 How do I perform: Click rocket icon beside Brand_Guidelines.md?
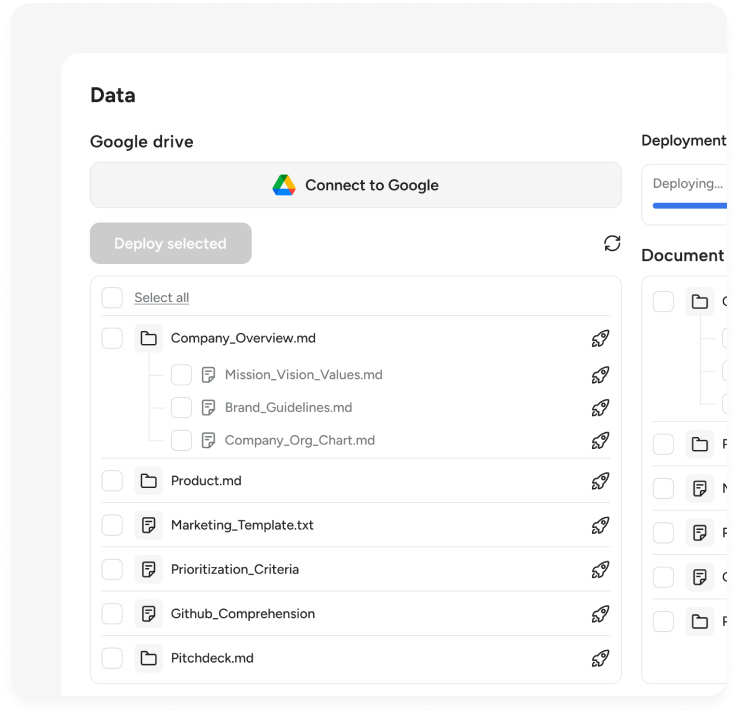coord(600,407)
